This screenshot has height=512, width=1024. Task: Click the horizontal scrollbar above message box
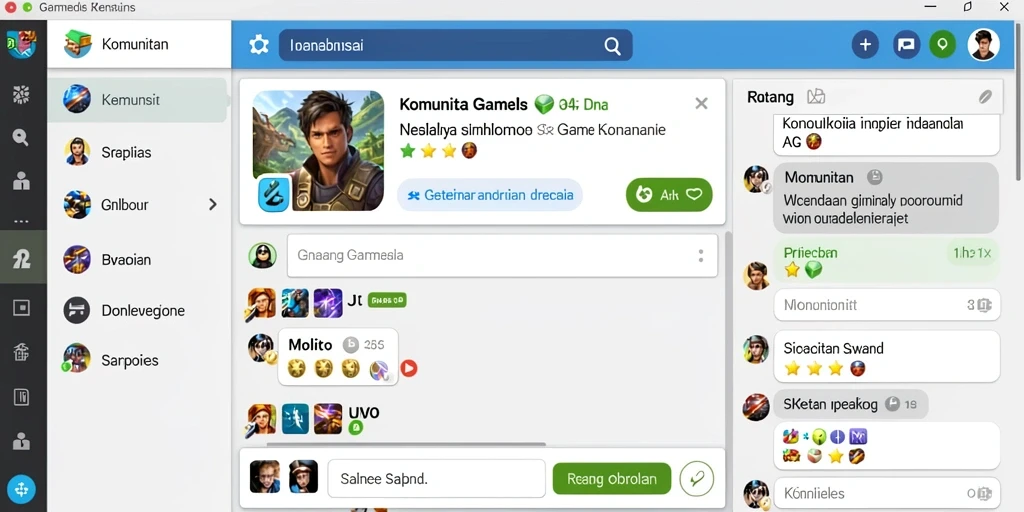(406, 444)
